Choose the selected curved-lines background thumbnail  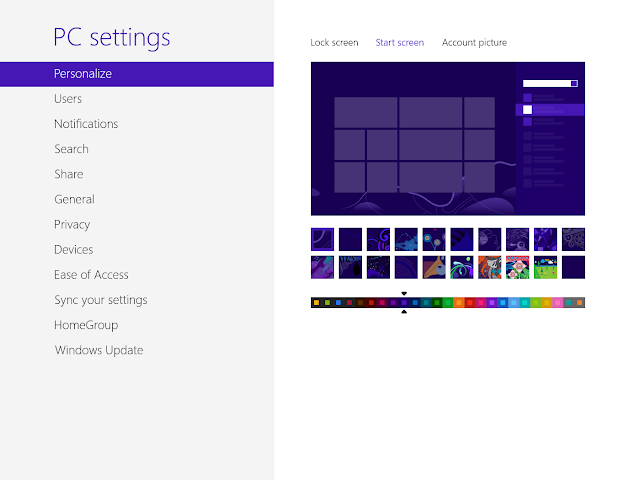tap(322, 239)
